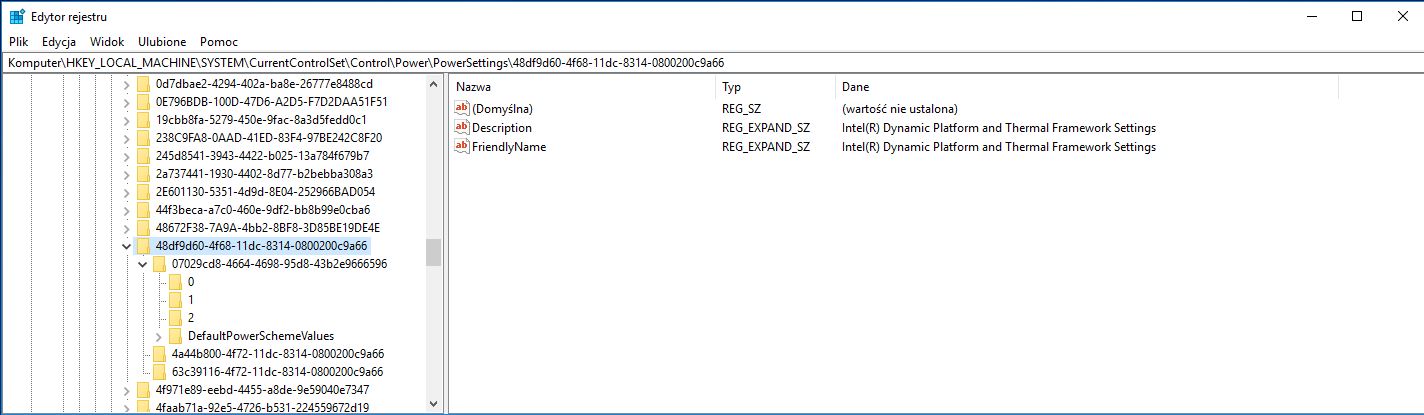This screenshot has height=415, width=1424.
Task: Click the string icon next to FriendlyName value
Action: 461,147
